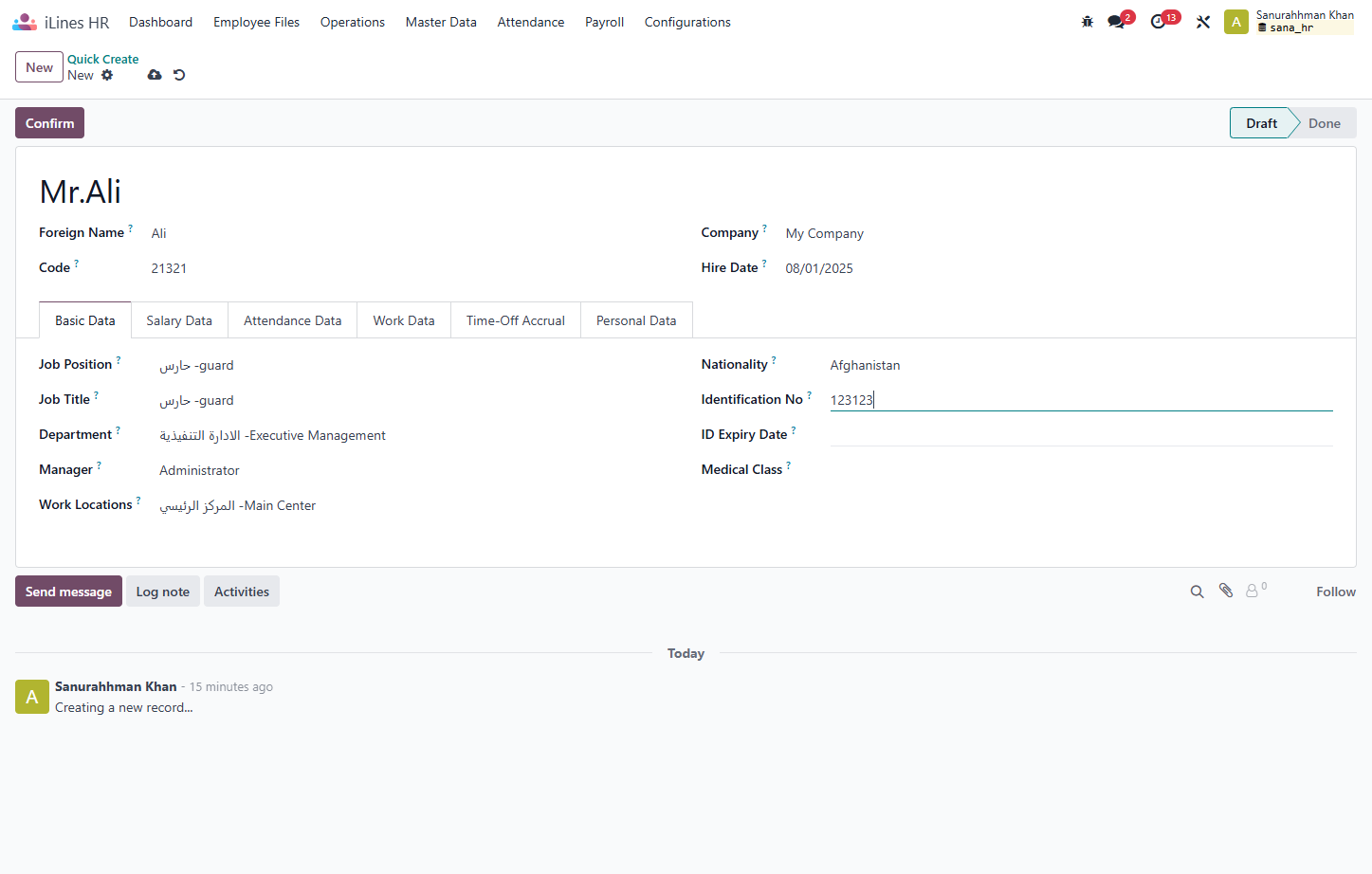
Task: Open the iLines HR app logo
Action: pyautogui.click(x=61, y=22)
